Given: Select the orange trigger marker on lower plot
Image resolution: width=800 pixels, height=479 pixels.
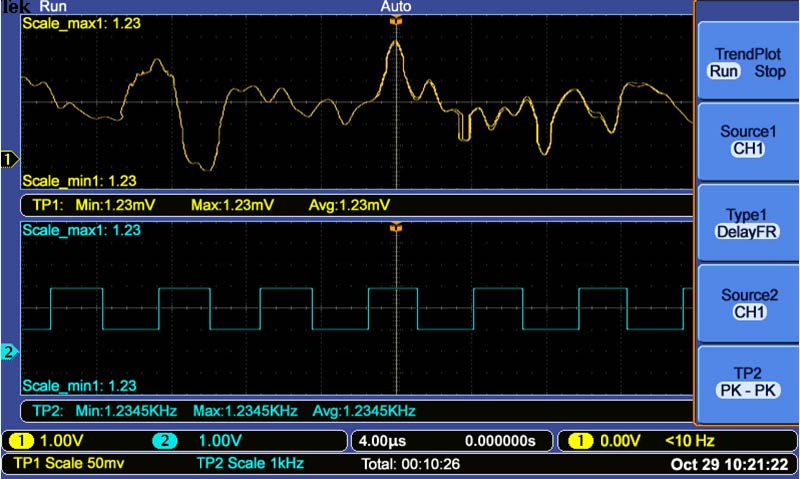Looking at the screenshot, I should (397, 228).
